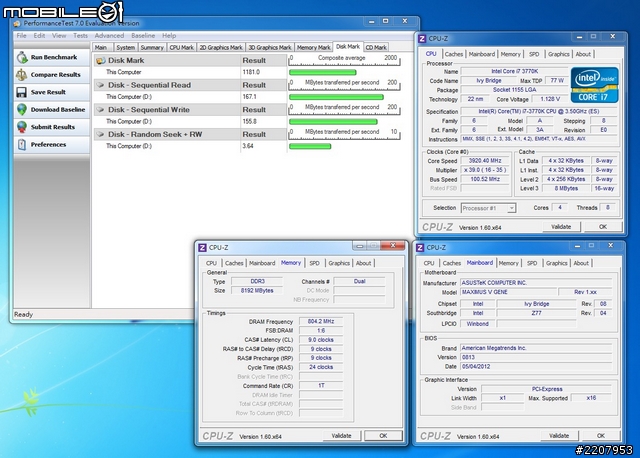640x458 pixels.
Task: Click the DRAM Frequency 804.2 MHz field
Action: [x=321, y=322]
